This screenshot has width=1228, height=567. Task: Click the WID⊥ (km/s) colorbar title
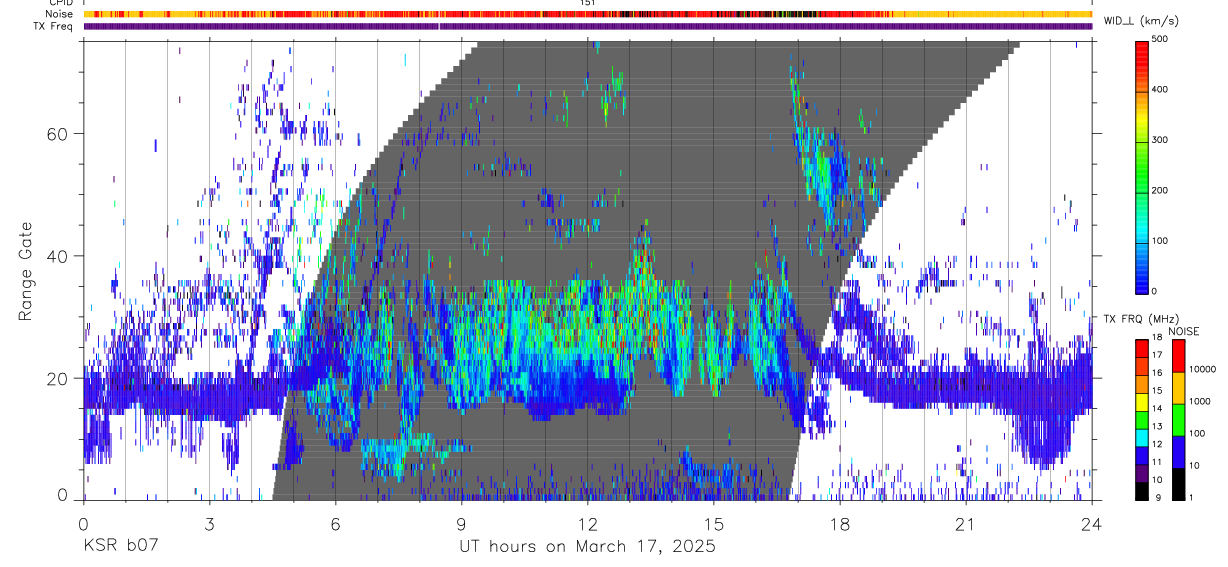tap(1143, 21)
